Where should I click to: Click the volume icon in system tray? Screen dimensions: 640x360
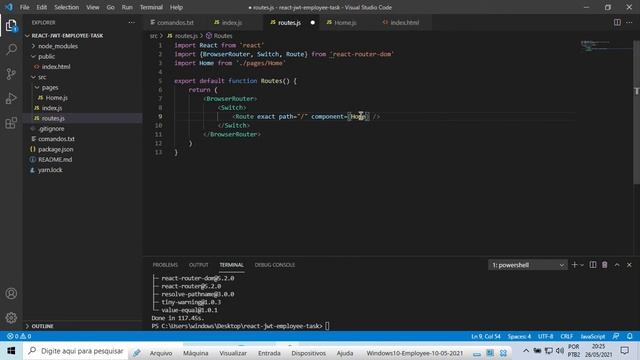(560, 351)
